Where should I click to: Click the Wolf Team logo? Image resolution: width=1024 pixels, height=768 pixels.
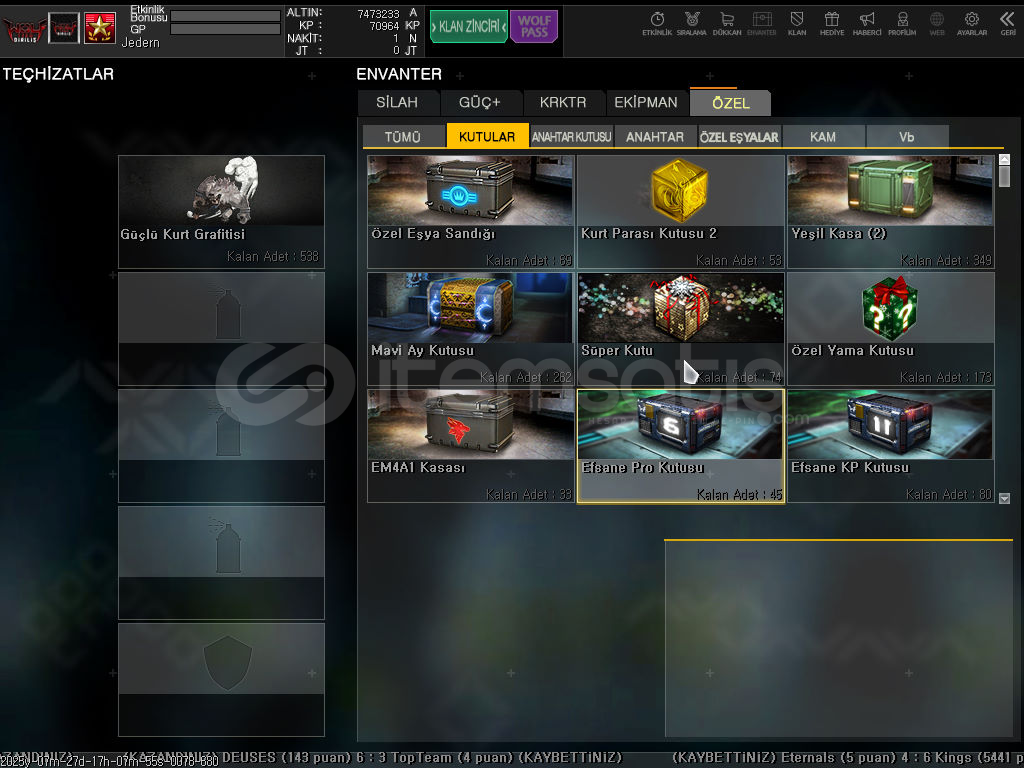24,29
